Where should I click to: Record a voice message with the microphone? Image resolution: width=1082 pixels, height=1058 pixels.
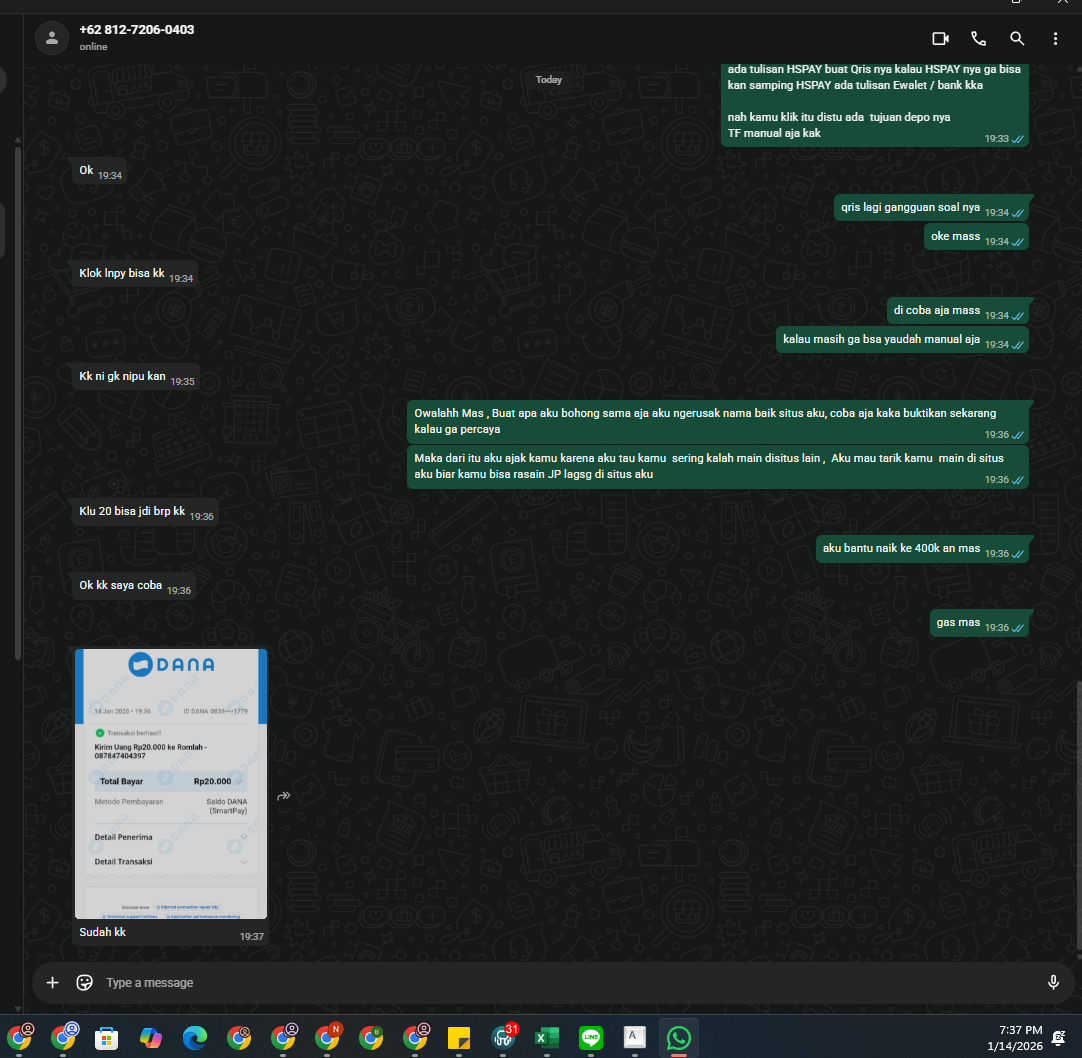coord(1053,982)
